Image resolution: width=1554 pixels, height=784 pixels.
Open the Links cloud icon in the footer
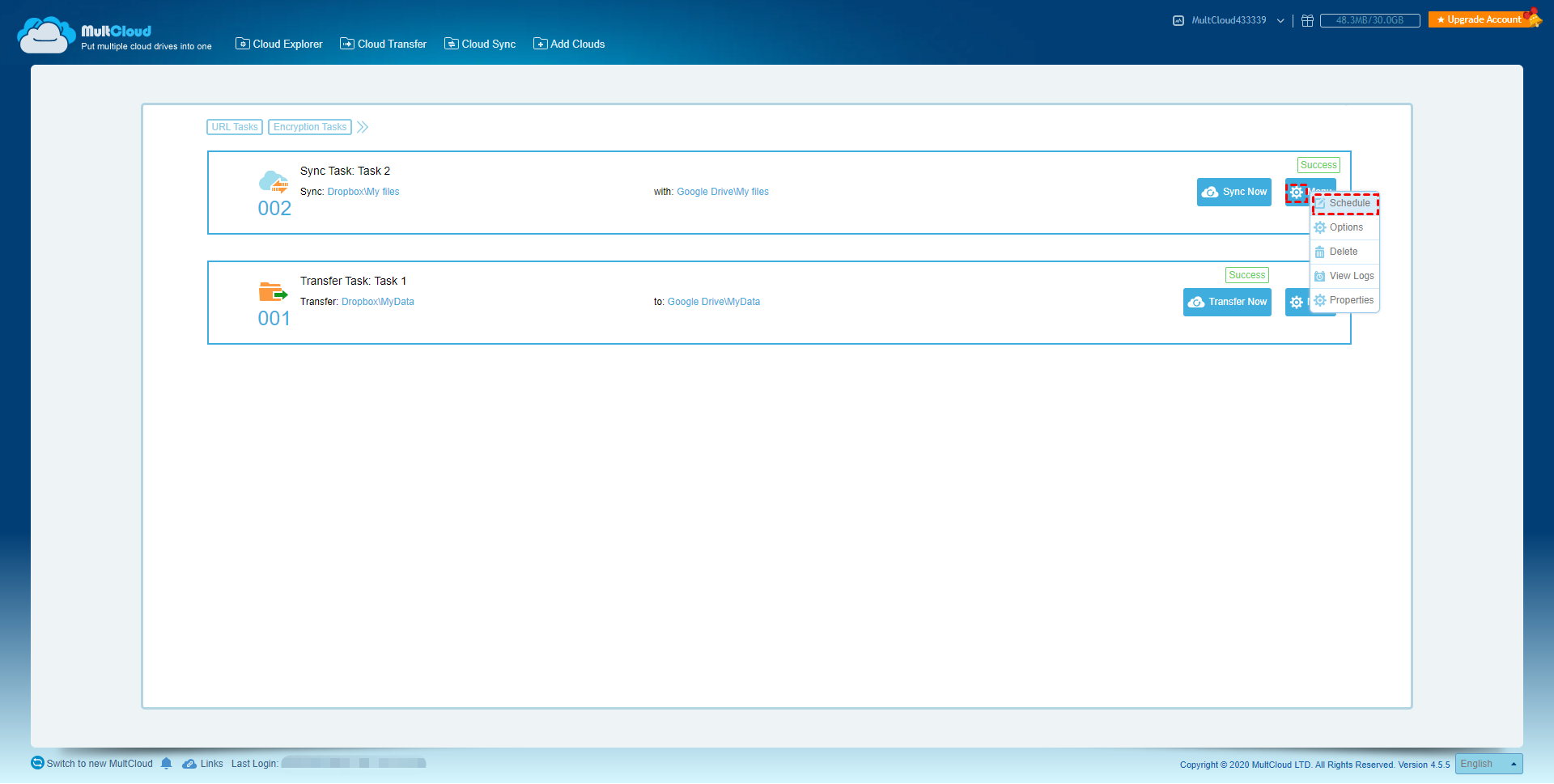coord(189,763)
